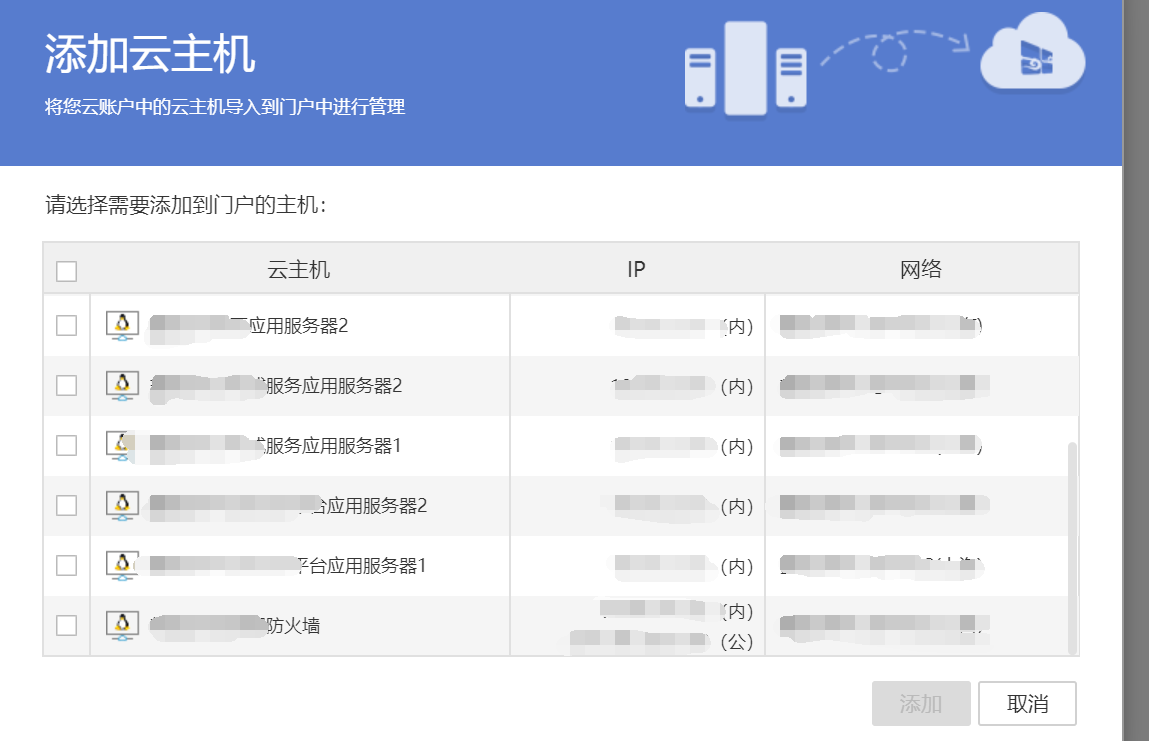Click the IP column header
1149x741 pixels.
[x=636, y=270]
